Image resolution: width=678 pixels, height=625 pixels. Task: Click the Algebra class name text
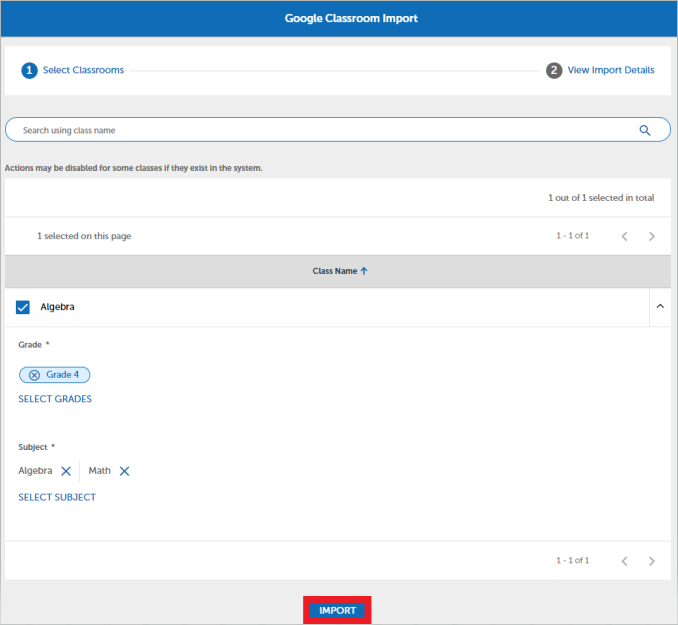[57, 307]
